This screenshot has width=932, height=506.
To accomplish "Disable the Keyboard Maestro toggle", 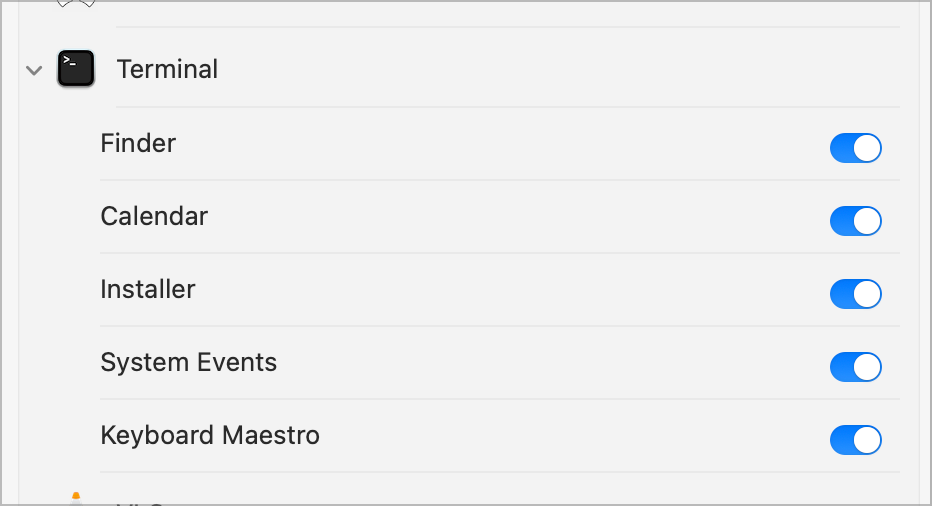I will point(855,440).
